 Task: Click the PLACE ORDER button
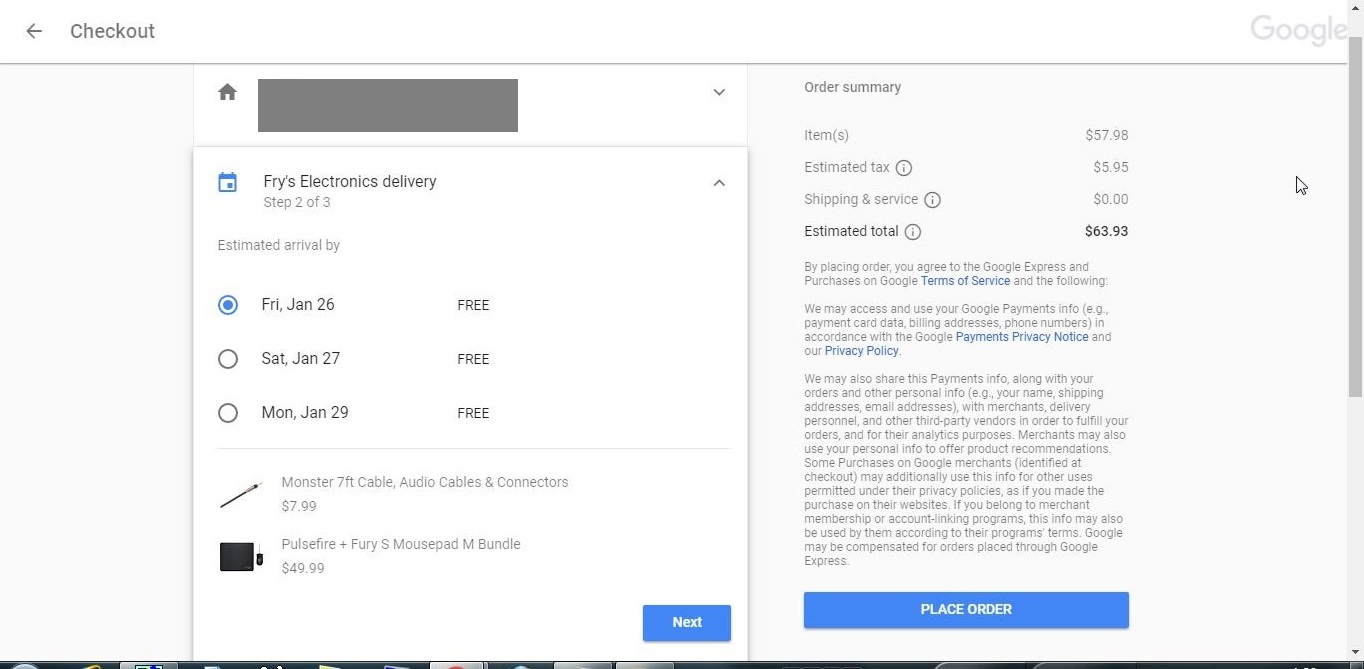[x=966, y=610]
